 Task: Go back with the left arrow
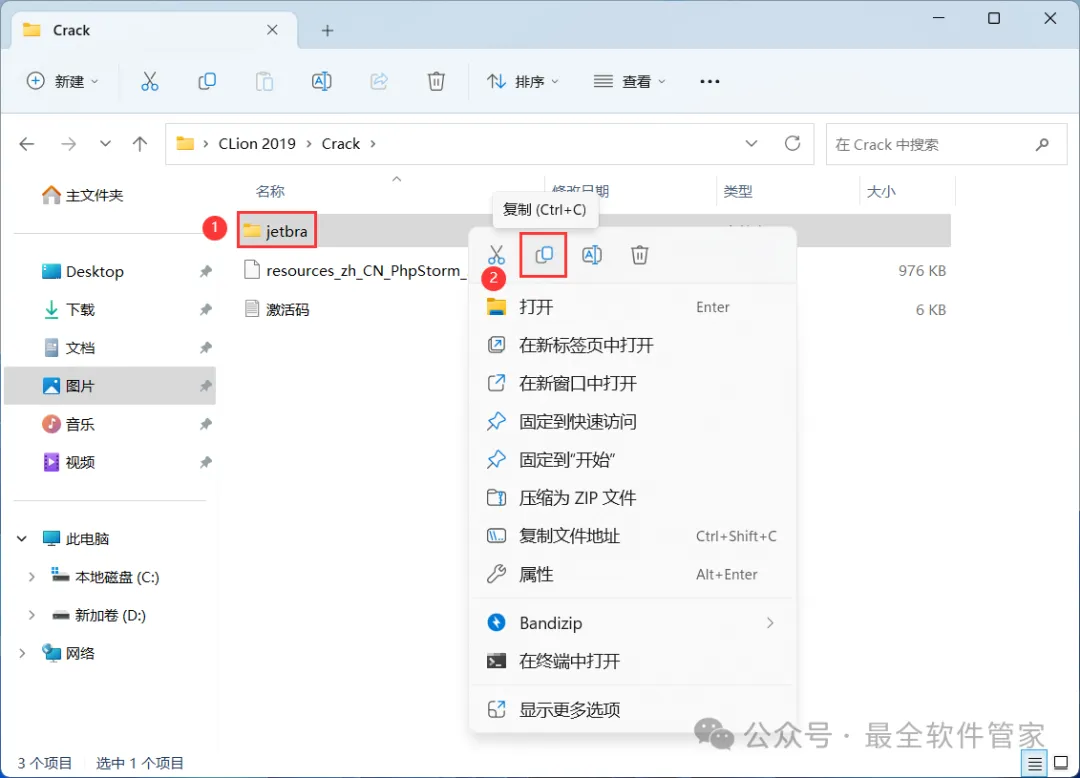(27, 144)
